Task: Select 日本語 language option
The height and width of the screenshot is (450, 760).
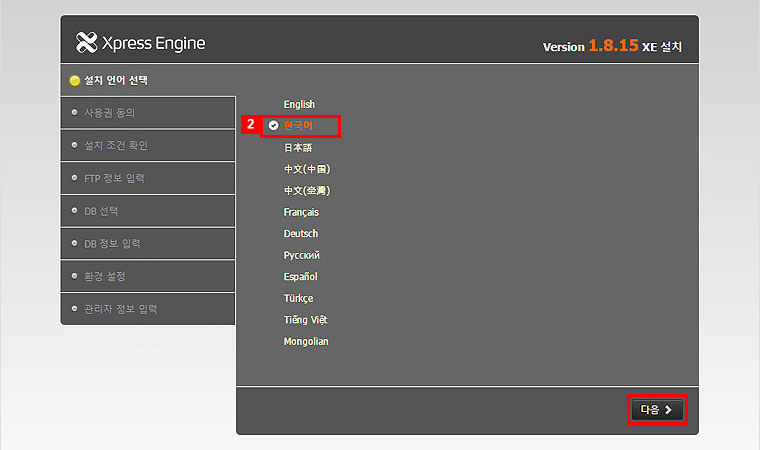Action: tap(298, 147)
